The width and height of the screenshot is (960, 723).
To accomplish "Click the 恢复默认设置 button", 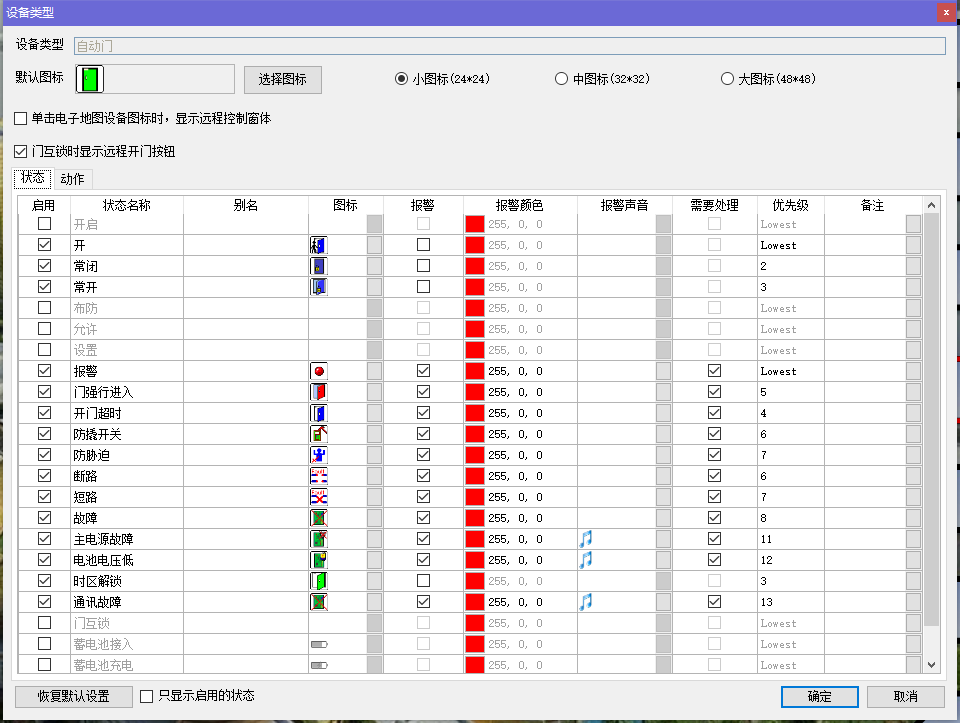I will click(73, 696).
